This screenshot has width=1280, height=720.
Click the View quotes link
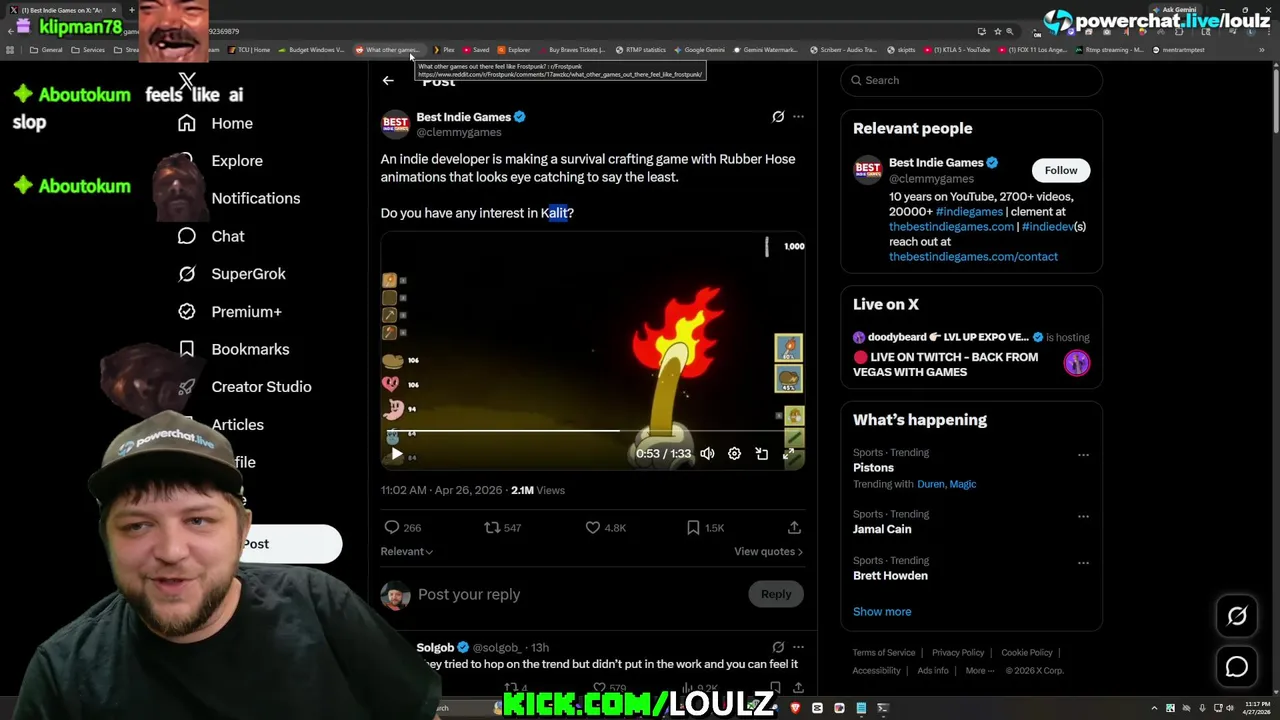coord(768,551)
